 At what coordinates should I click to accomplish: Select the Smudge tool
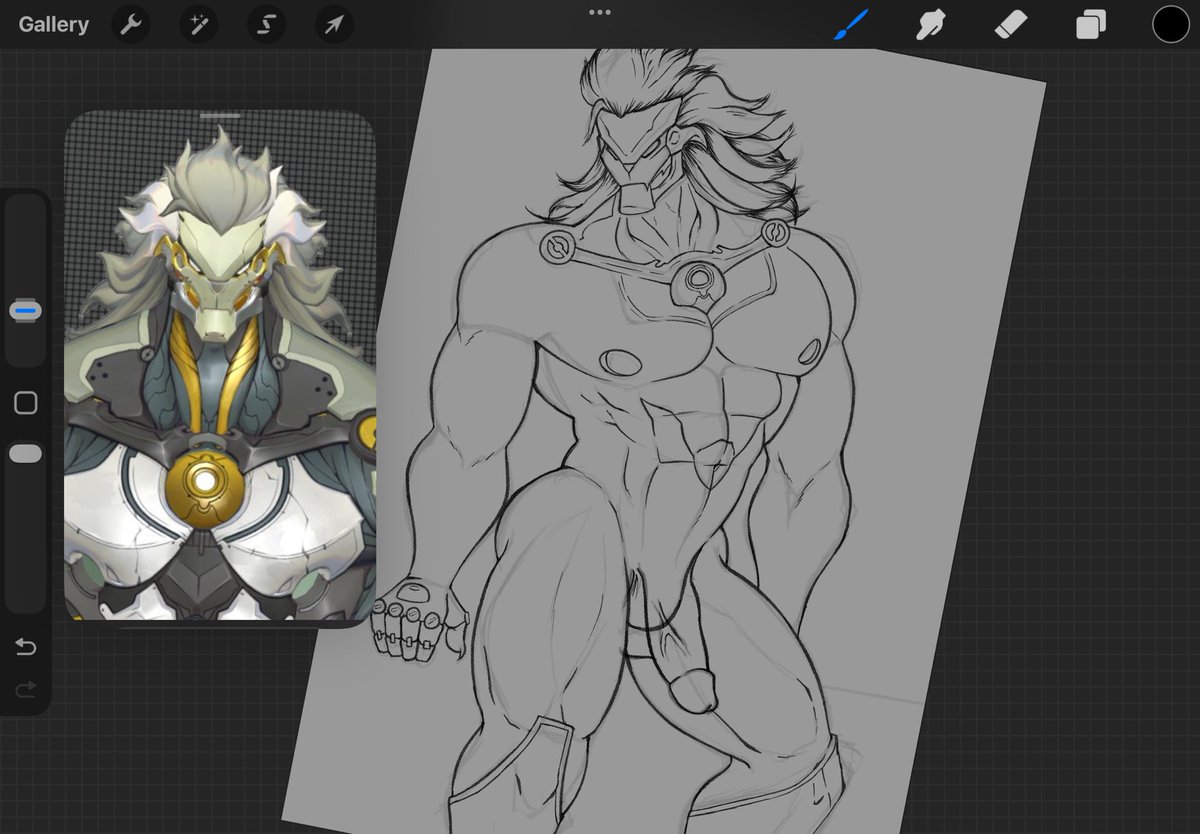(x=931, y=25)
